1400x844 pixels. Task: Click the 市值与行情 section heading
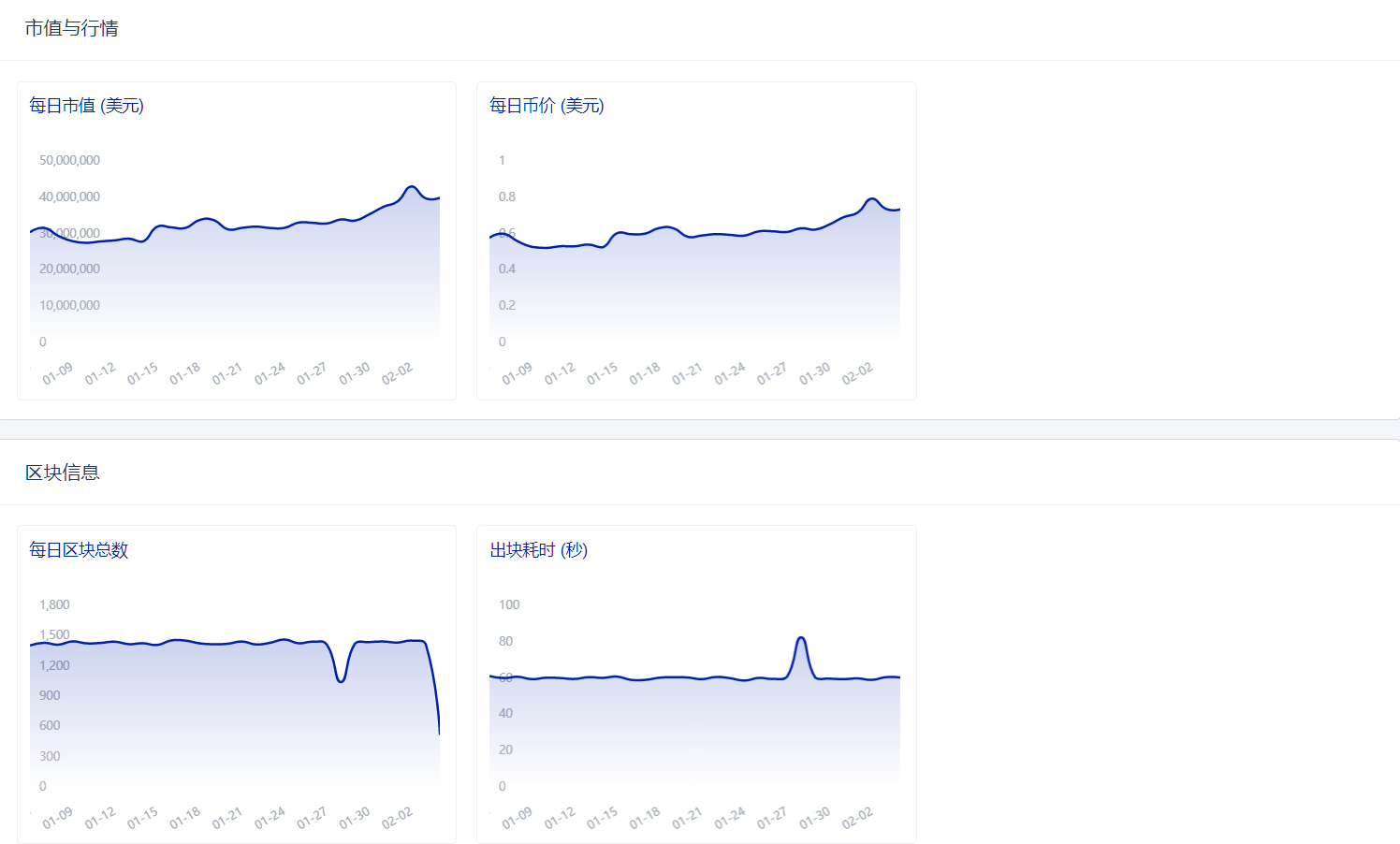coord(72,29)
